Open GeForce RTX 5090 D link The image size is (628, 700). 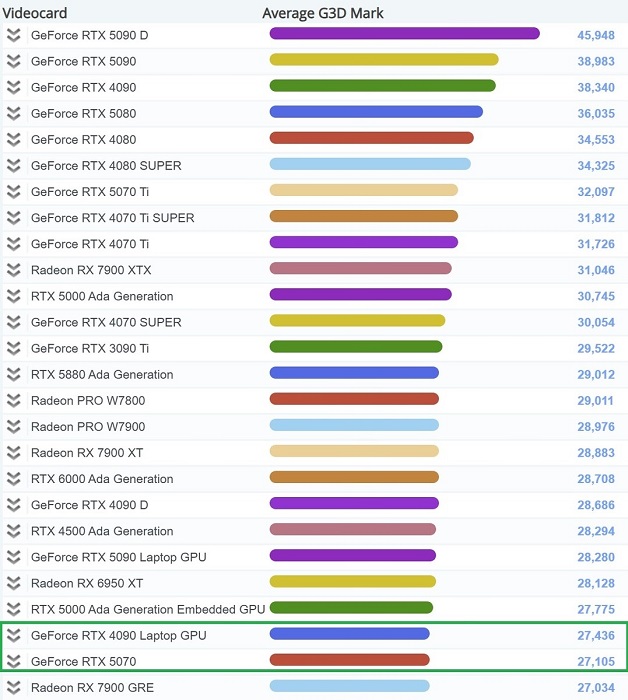[89, 35]
